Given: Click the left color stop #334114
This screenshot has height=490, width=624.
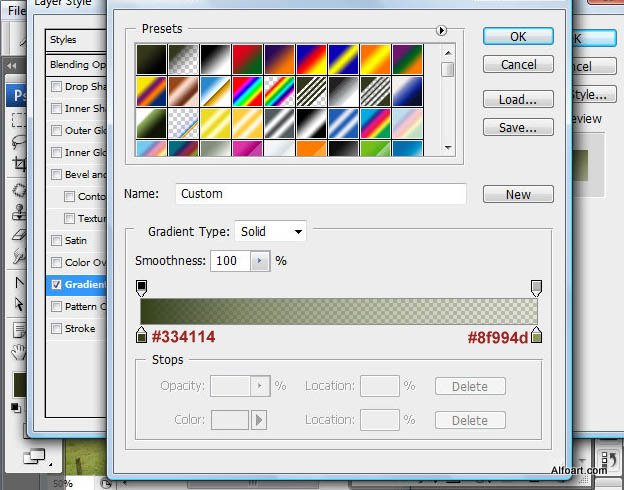Looking at the screenshot, I should [x=141, y=337].
